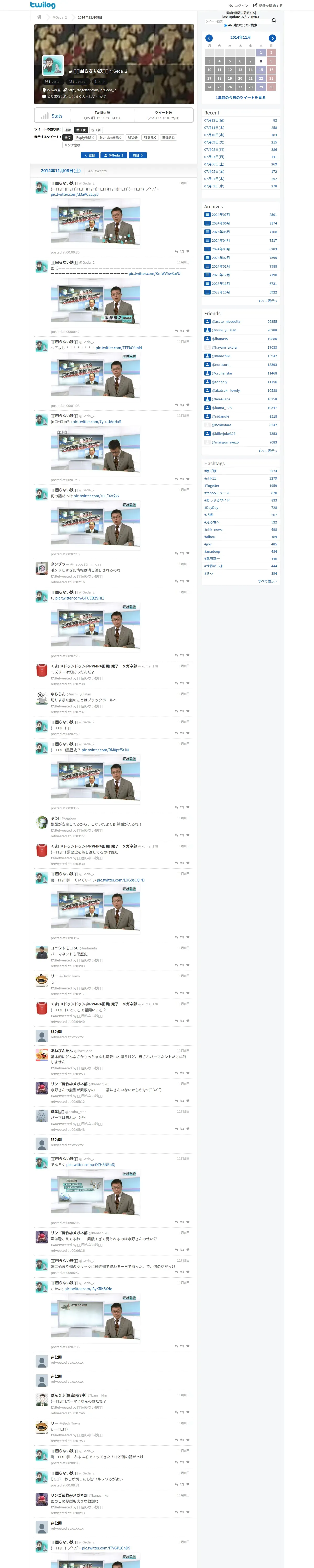Open the Stats chart button
The width and height of the screenshot is (314, 1568).
click(52, 116)
